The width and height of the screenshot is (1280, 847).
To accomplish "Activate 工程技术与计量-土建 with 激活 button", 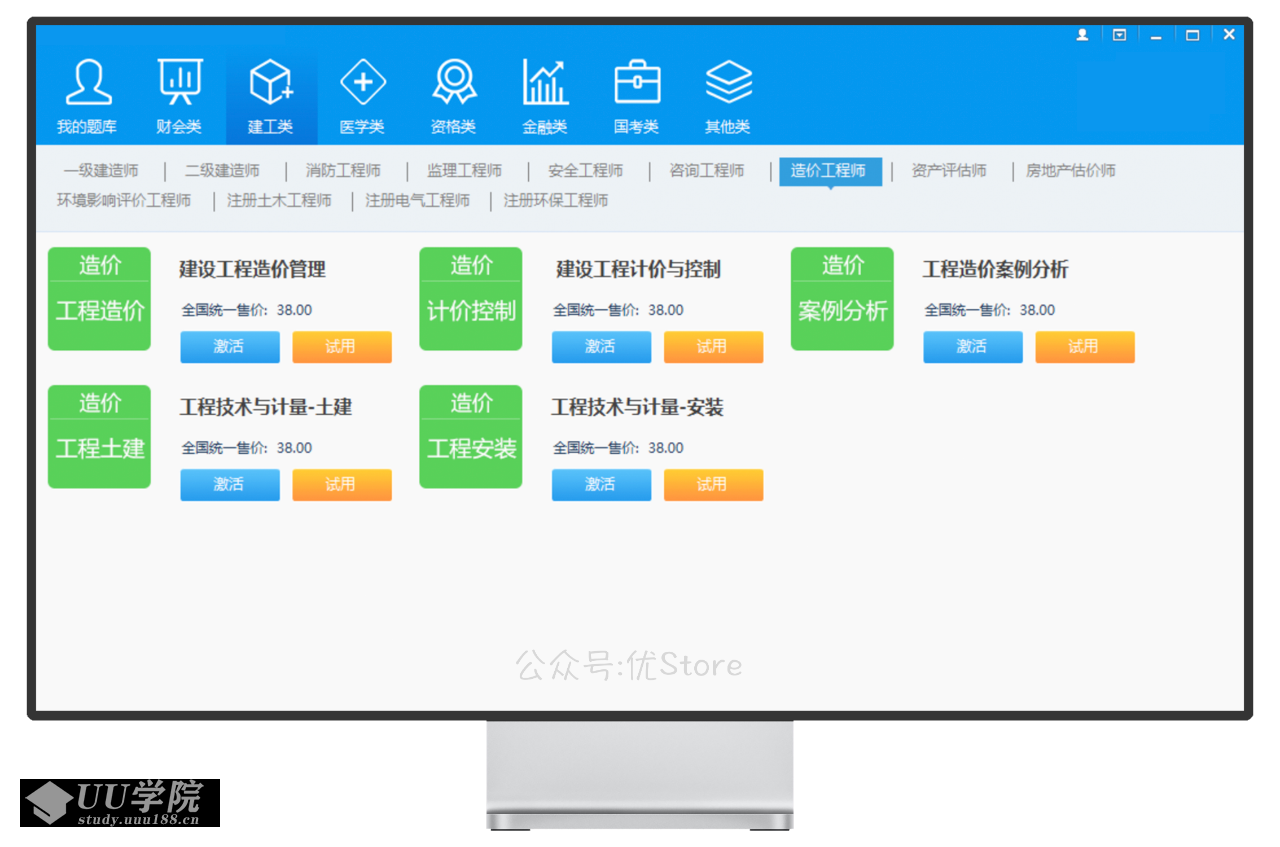I will pyautogui.click(x=230, y=485).
